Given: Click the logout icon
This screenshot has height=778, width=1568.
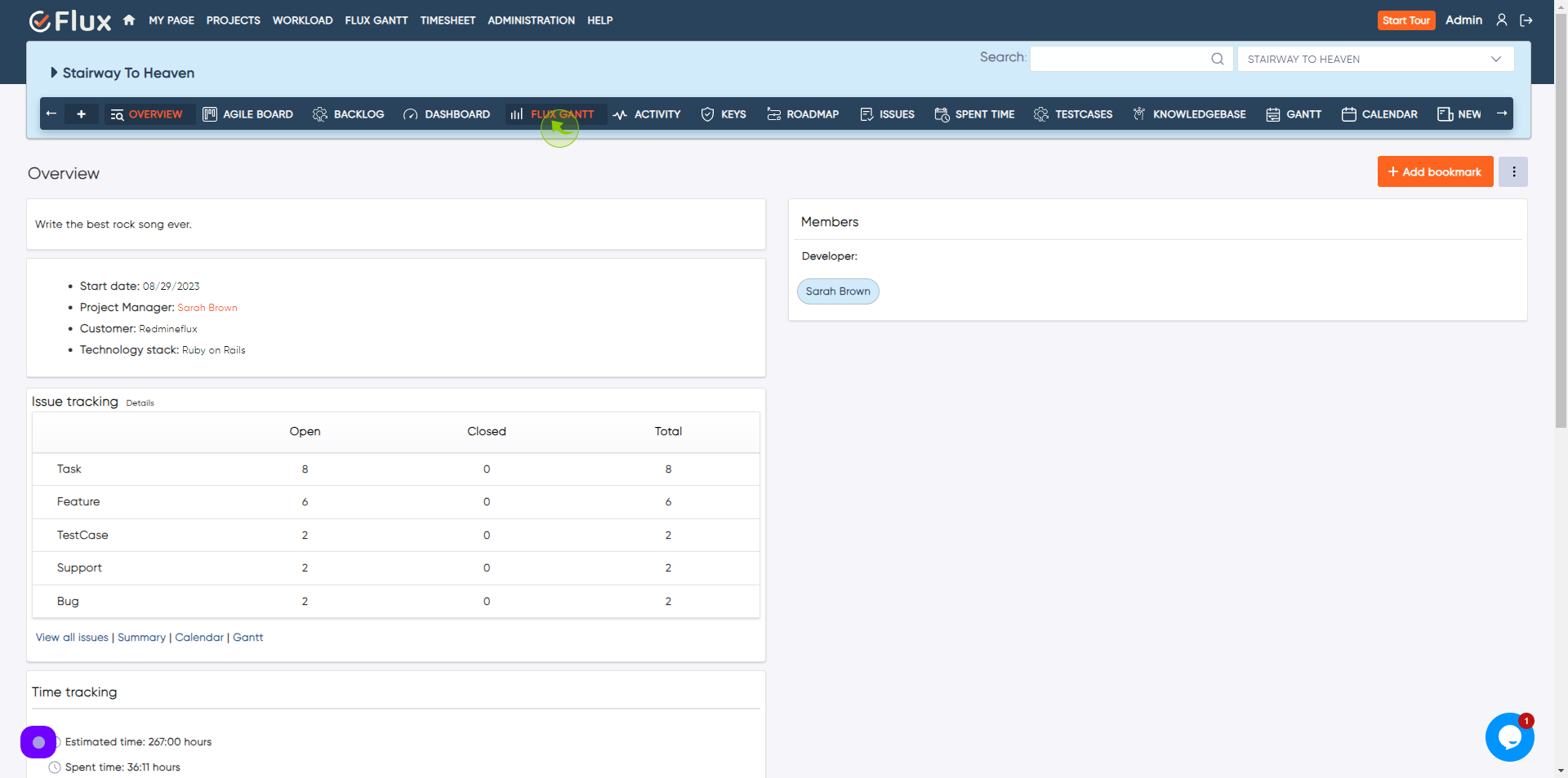Looking at the screenshot, I should click(x=1526, y=20).
